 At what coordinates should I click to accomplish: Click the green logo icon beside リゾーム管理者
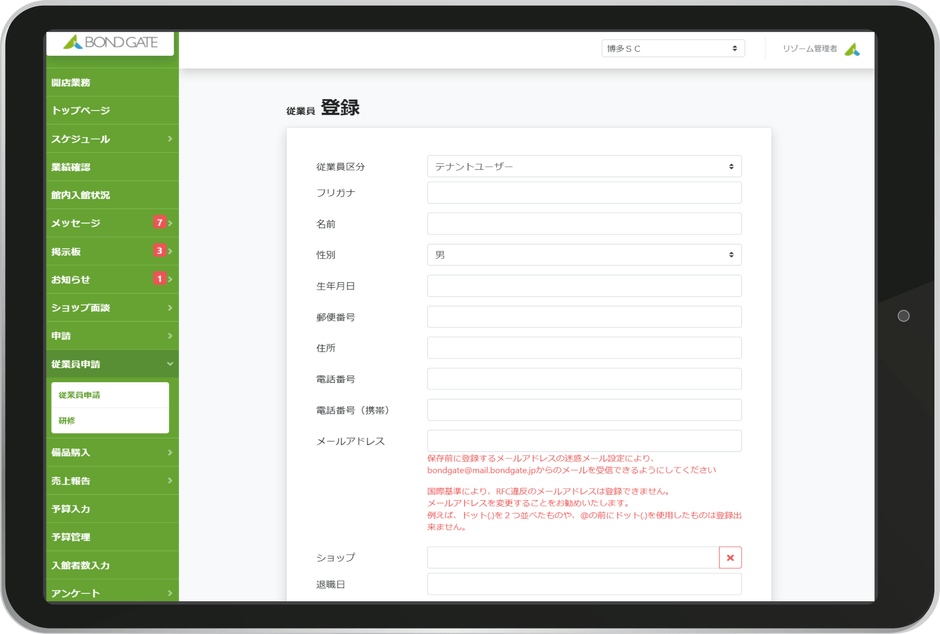[x=853, y=47]
